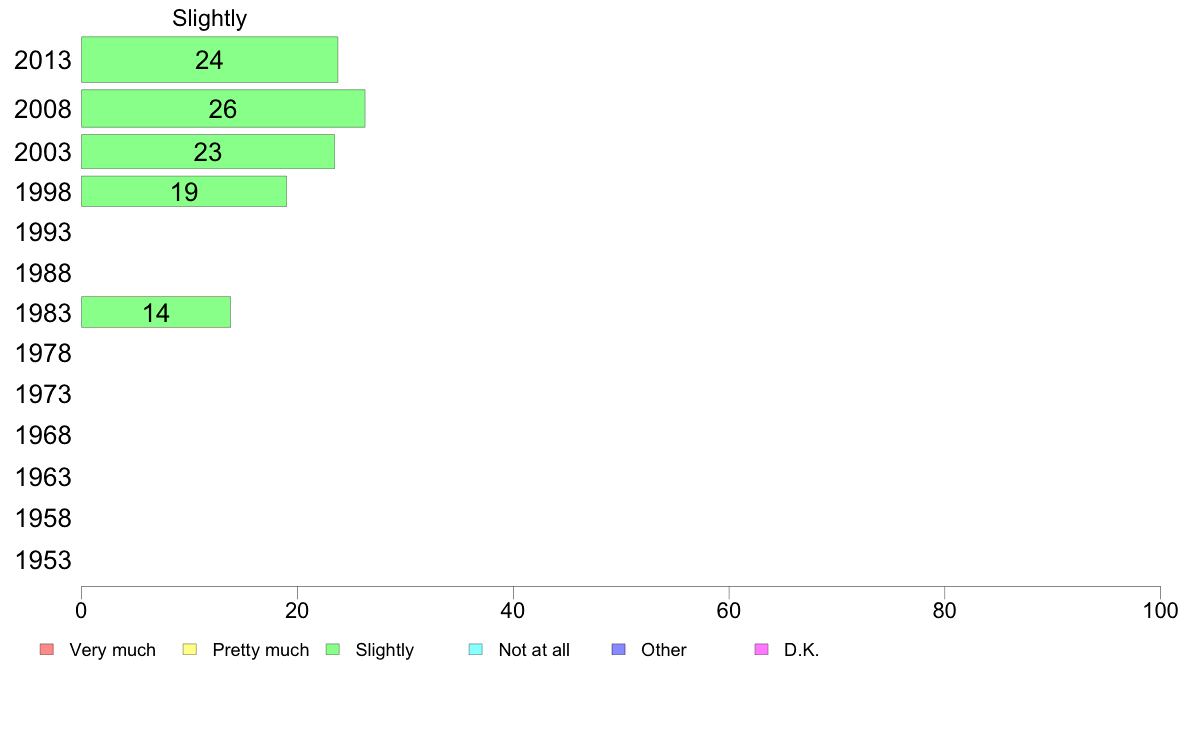Screen dimensions: 1188x736
Task: Click the 1953 year label
Action: [43, 560]
